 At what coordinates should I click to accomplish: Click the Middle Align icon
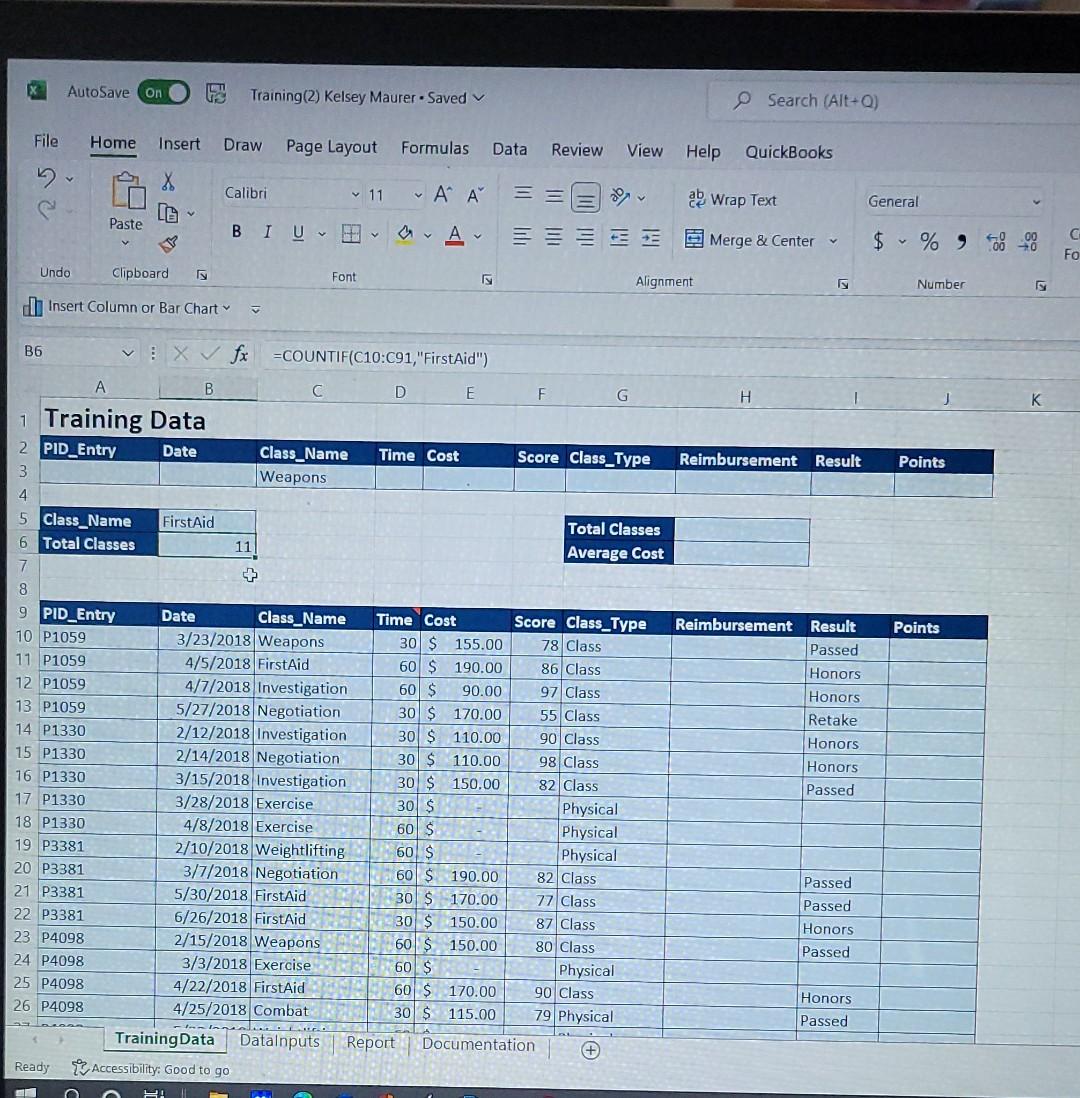[554, 196]
